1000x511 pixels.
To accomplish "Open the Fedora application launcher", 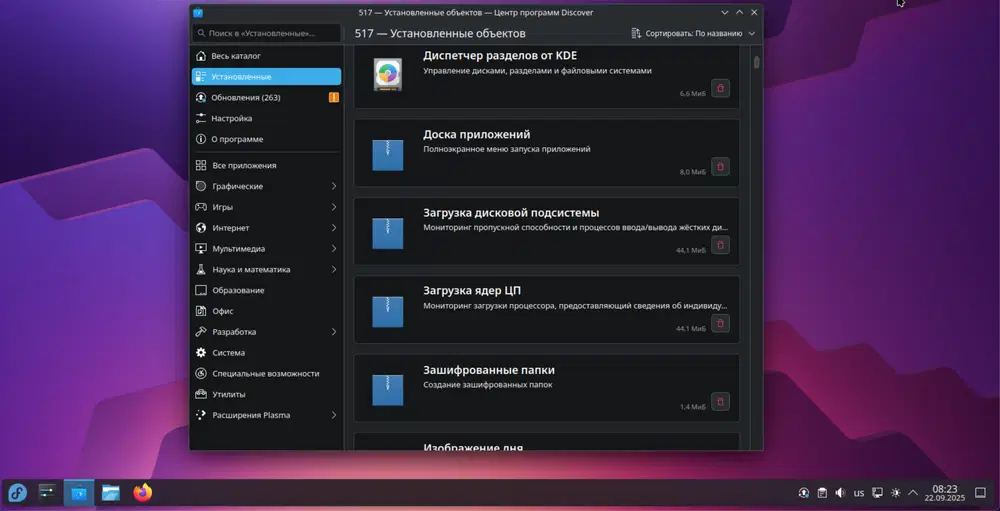I will [x=17, y=493].
